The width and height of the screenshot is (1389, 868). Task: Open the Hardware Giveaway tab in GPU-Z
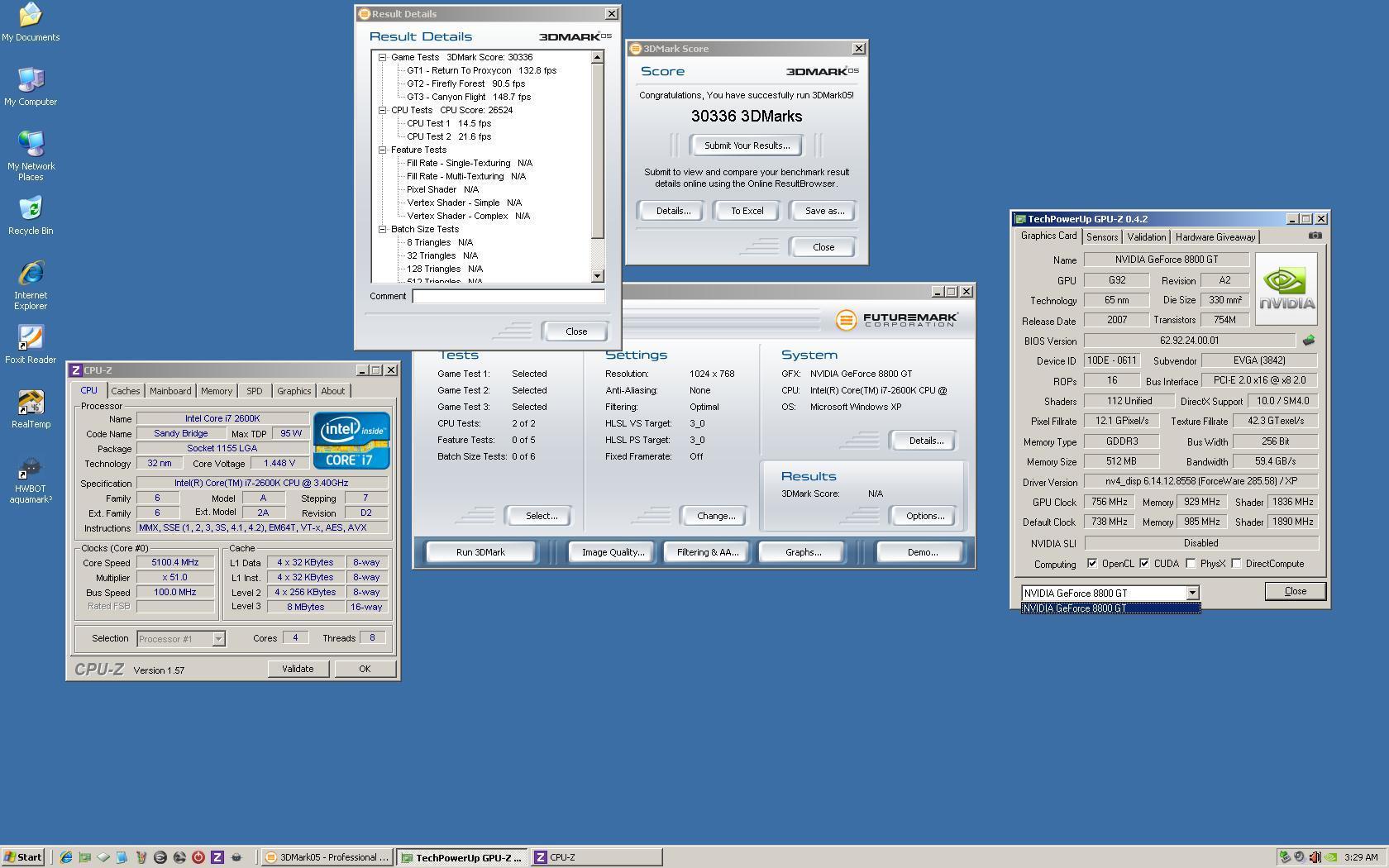[x=1215, y=237]
